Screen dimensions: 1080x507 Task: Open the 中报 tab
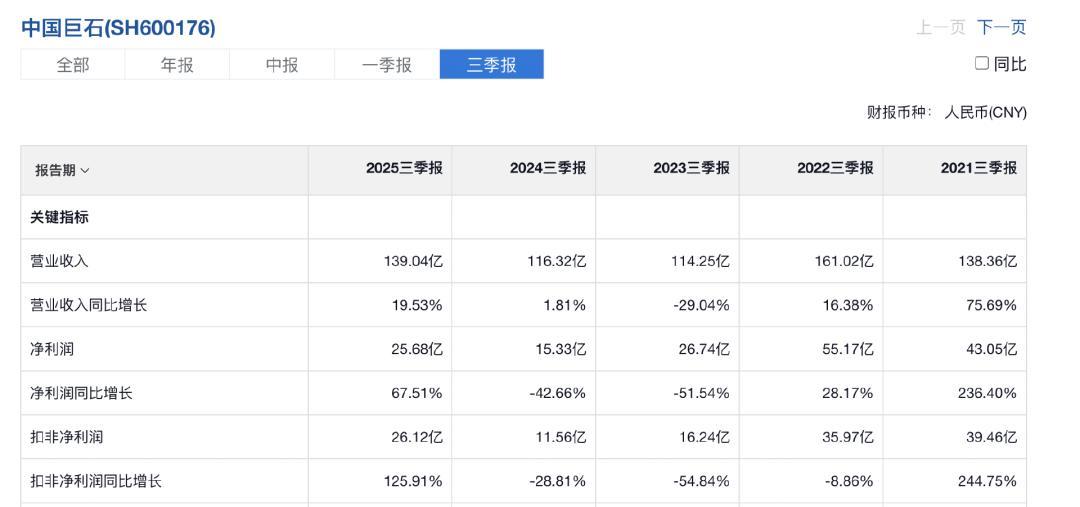(282, 65)
